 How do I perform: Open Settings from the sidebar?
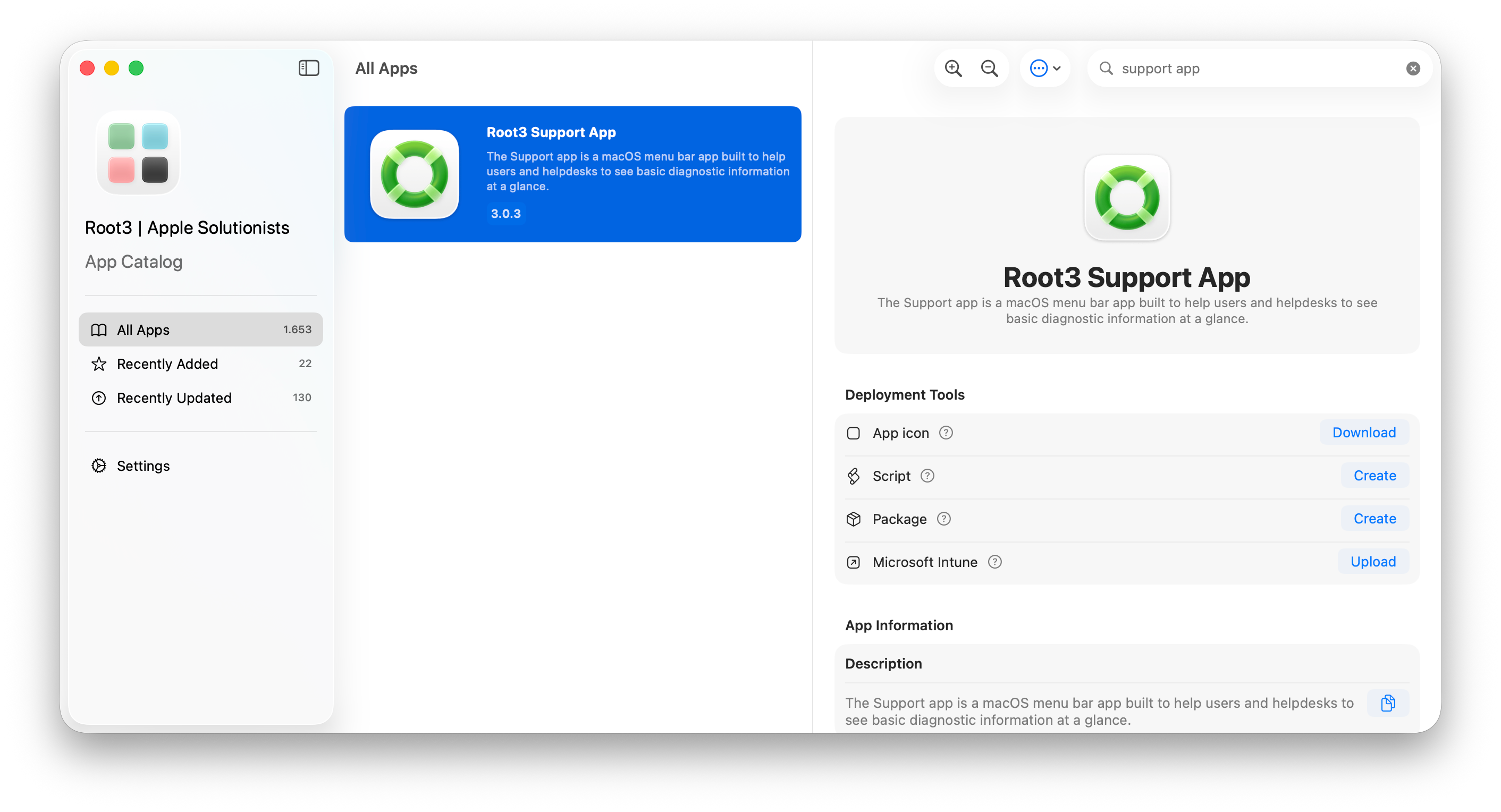click(x=200, y=466)
